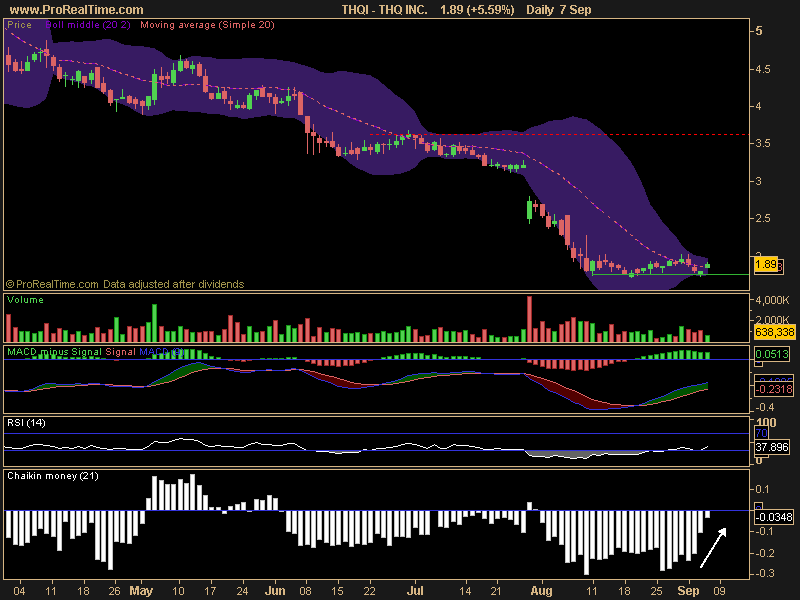Click the 04 date label
This screenshot has height=600, width=800.
(x=19, y=591)
